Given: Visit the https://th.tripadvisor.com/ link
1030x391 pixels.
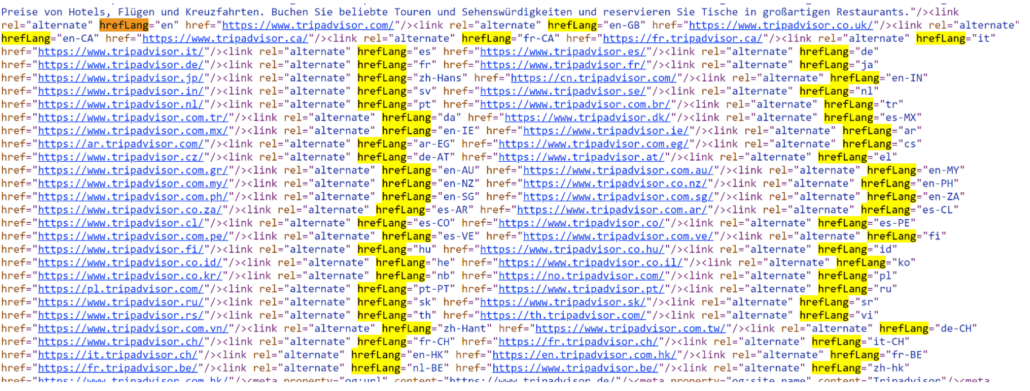Looking at the screenshot, I should pos(562,314).
